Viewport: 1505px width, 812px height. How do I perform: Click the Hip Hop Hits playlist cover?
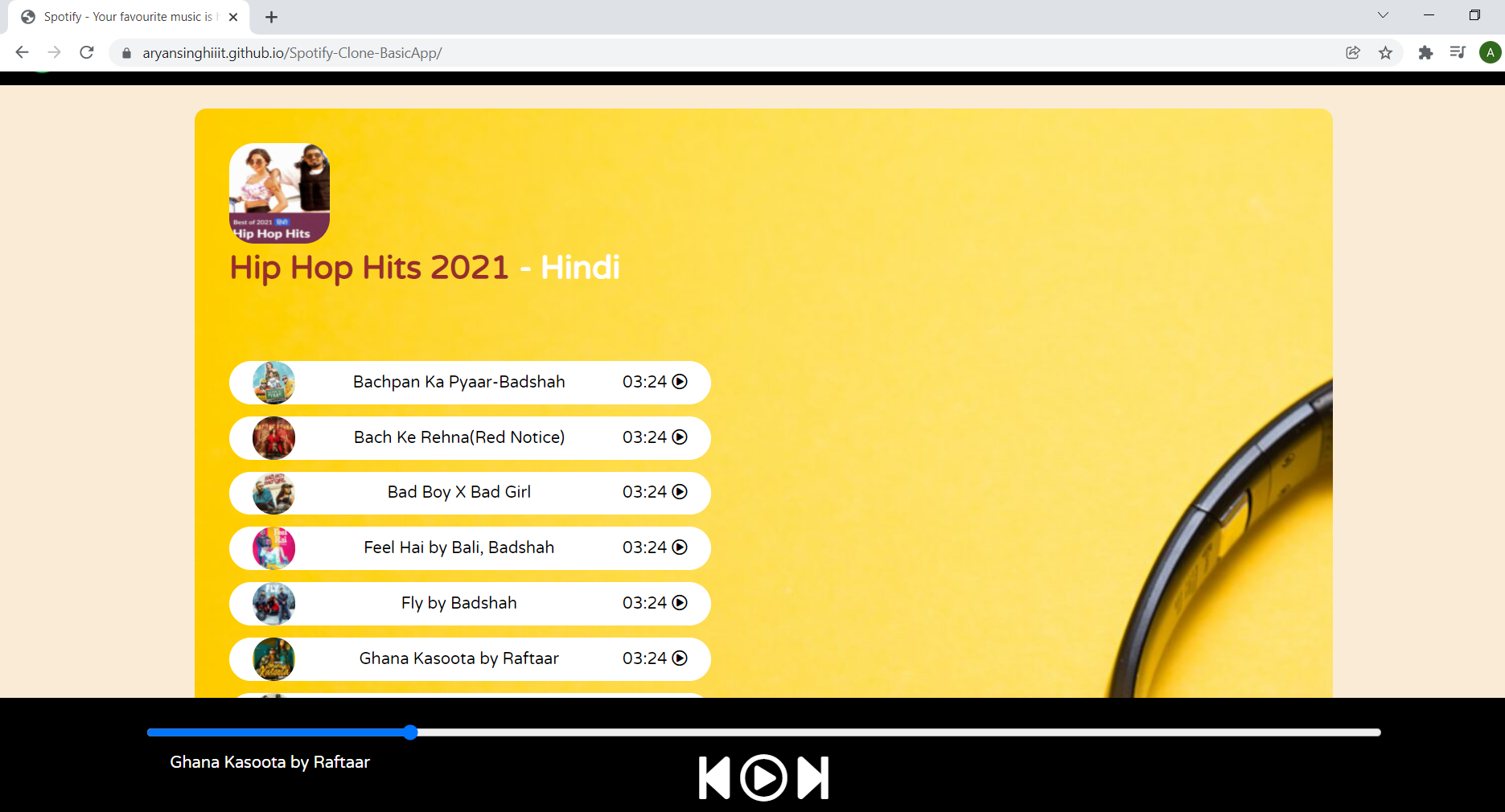(x=278, y=193)
